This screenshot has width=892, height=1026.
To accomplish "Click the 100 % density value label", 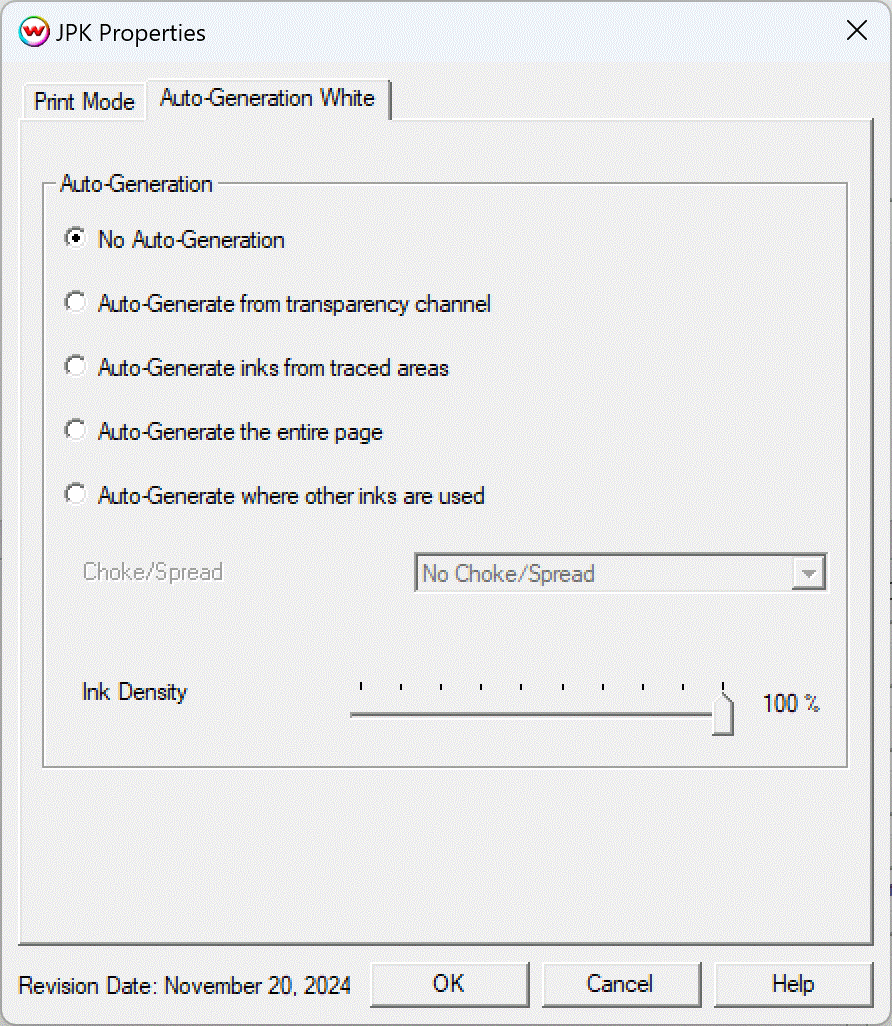I will (x=791, y=704).
